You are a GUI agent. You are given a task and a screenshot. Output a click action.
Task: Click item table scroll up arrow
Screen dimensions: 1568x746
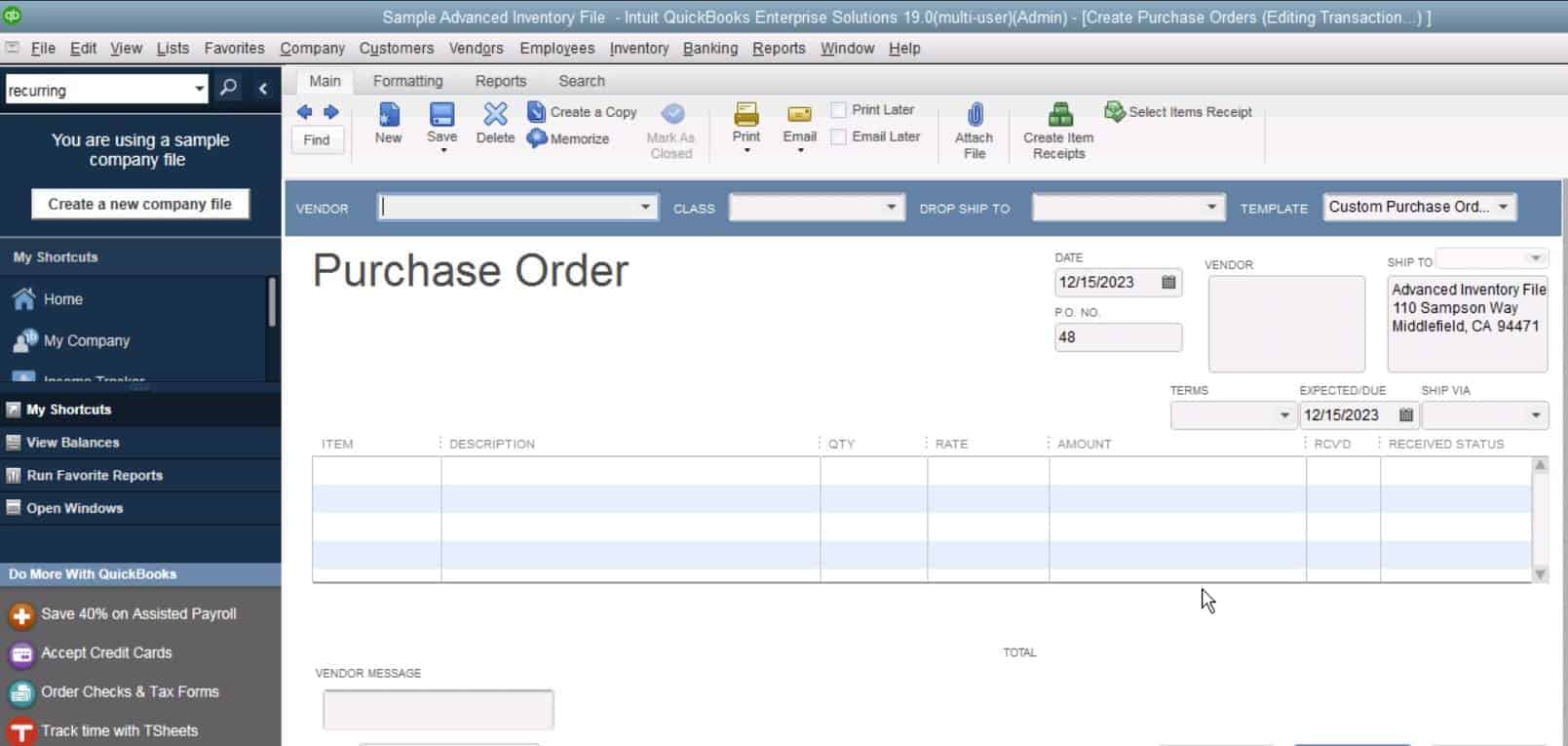click(1541, 465)
